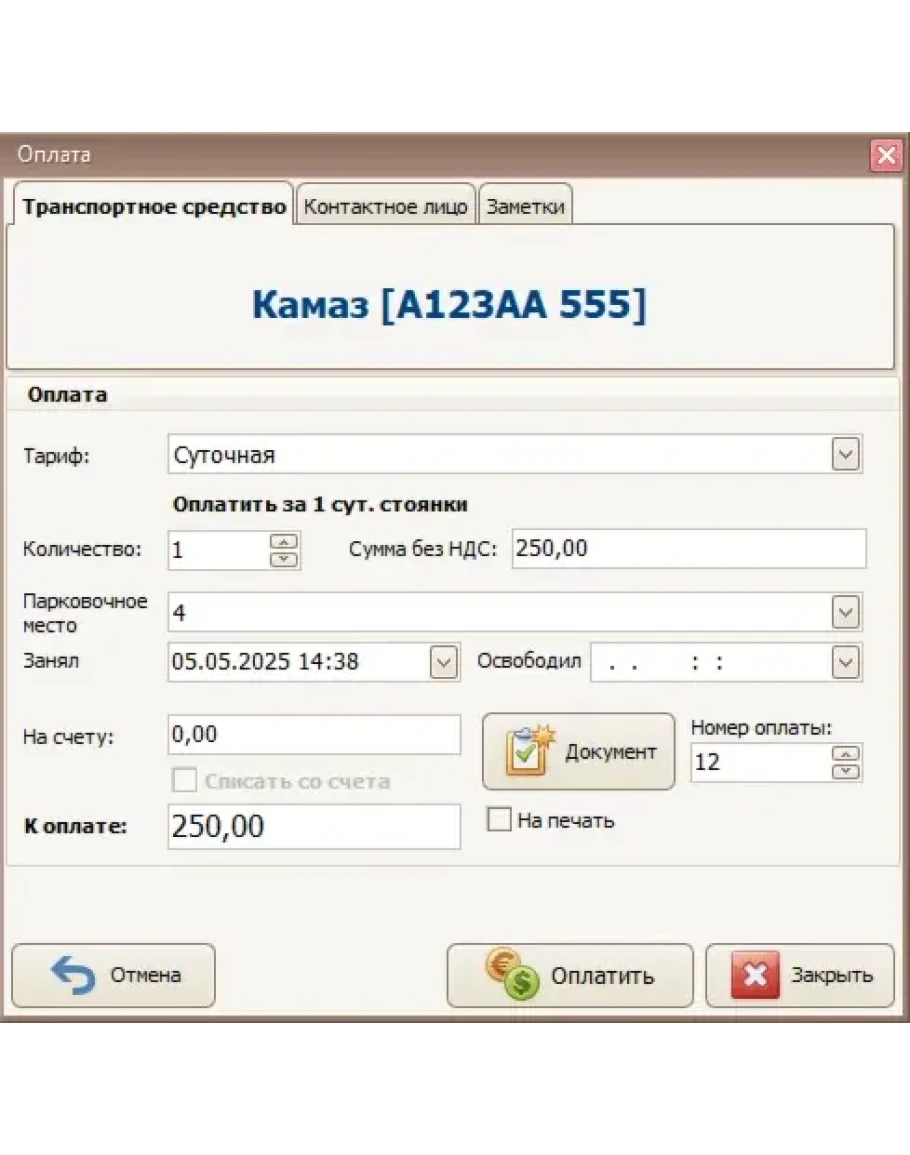Viewport: 910px width, 1155px height.
Task: Open the Освободил date picker dropdown
Action: point(846,662)
